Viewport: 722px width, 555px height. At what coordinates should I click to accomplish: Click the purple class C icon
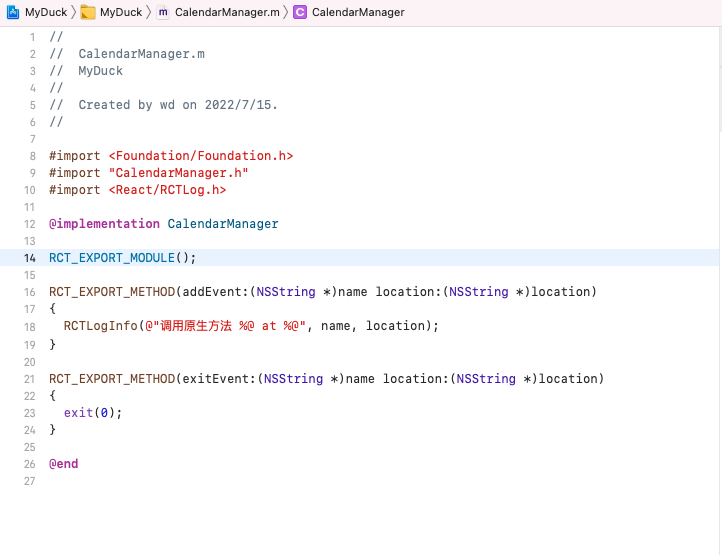[x=300, y=12]
